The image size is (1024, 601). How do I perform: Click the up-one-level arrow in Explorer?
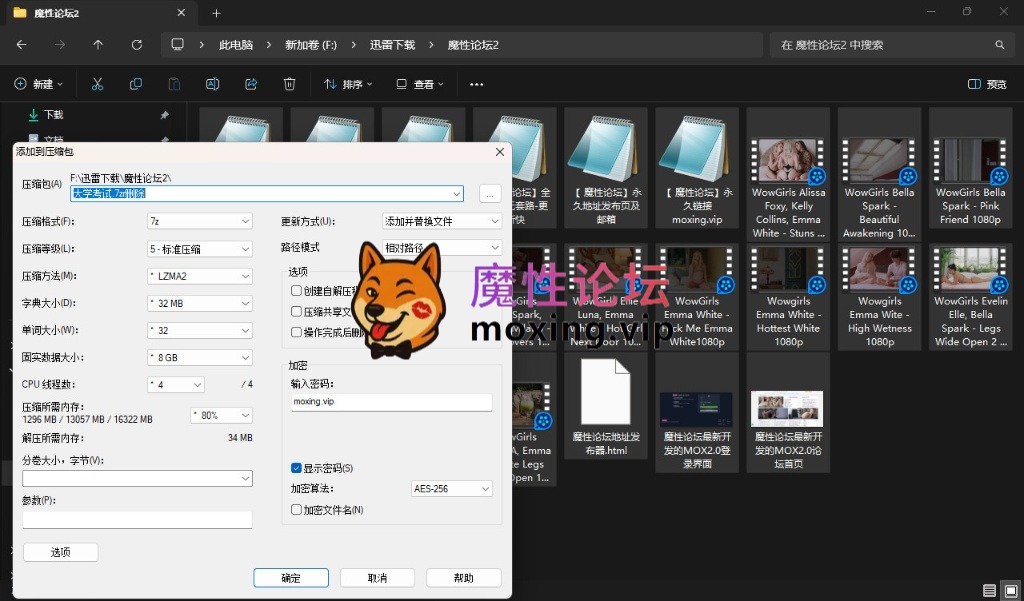tap(98, 45)
